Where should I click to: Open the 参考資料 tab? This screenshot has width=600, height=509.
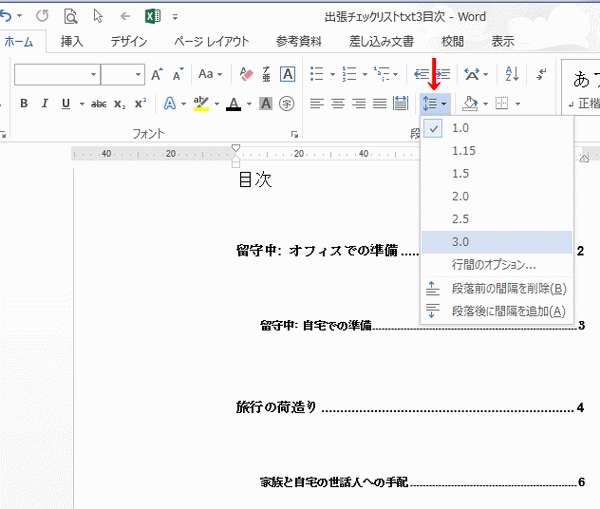(x=298, y=41)
